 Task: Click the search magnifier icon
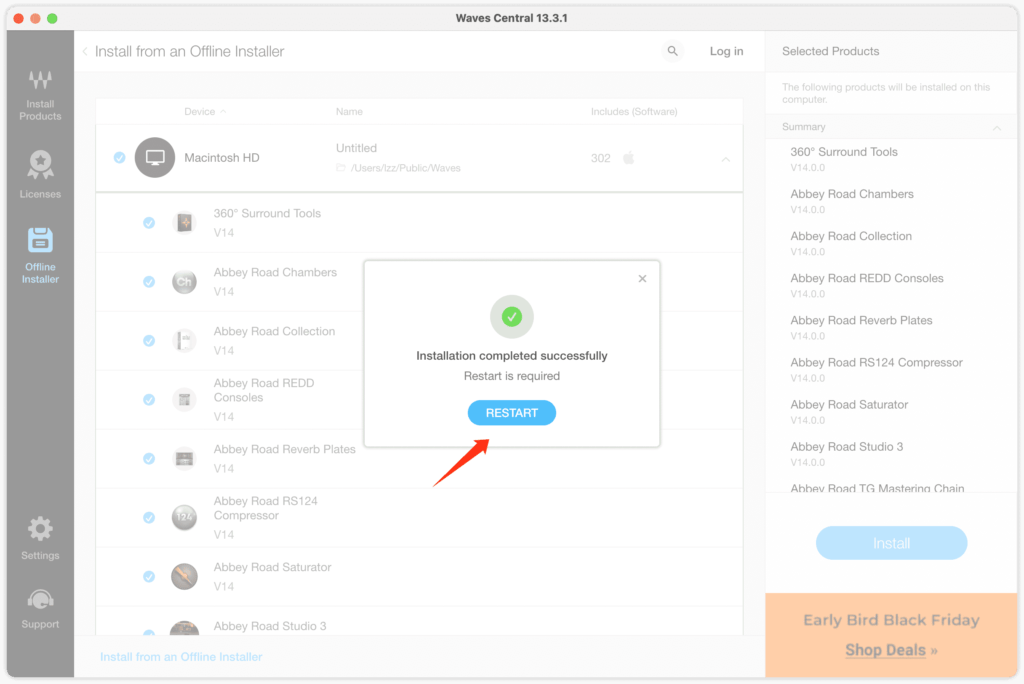click(672, 51)
